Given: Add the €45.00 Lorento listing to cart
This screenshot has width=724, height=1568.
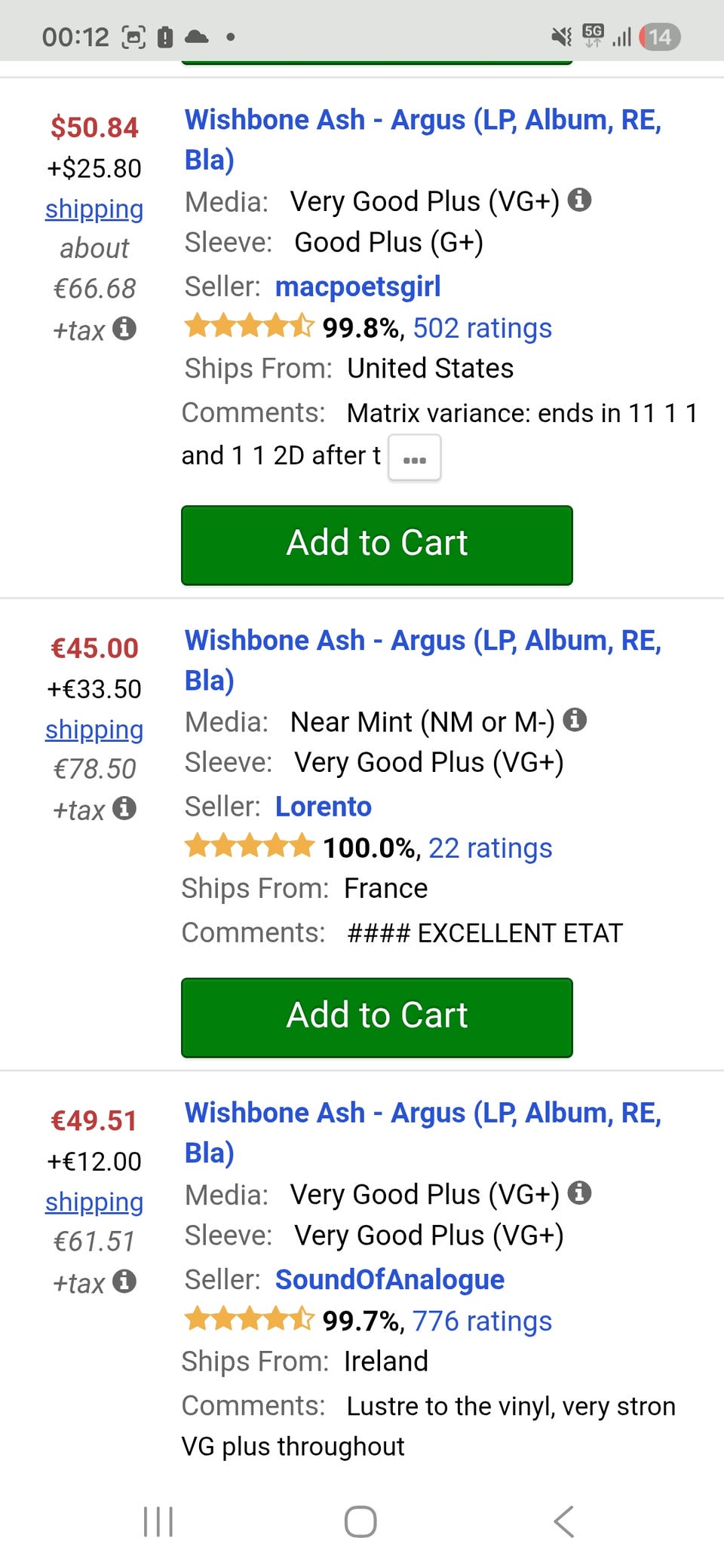Looking at the screenshot, I should point(377,1017).
